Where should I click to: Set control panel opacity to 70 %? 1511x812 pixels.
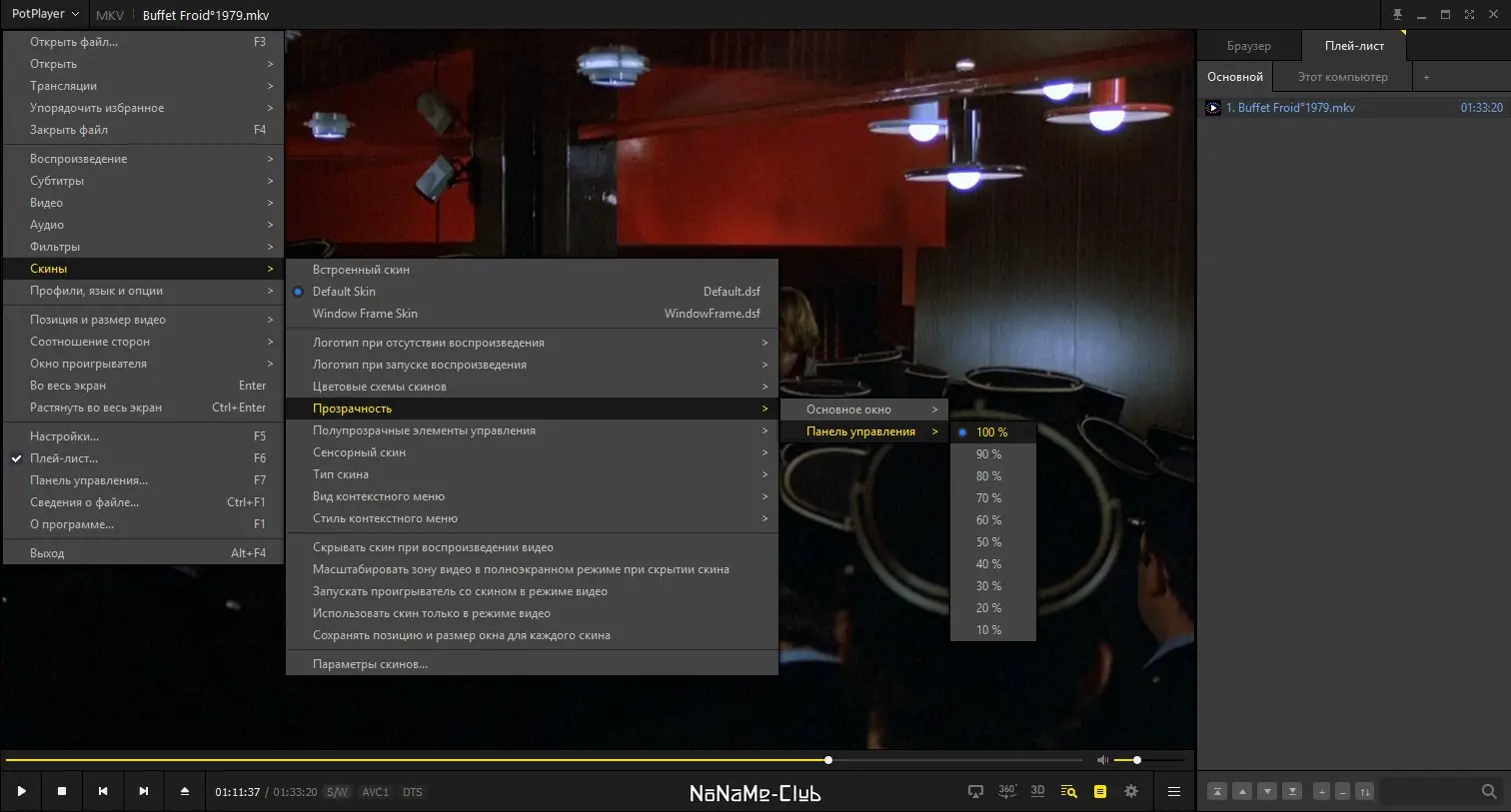992,498
